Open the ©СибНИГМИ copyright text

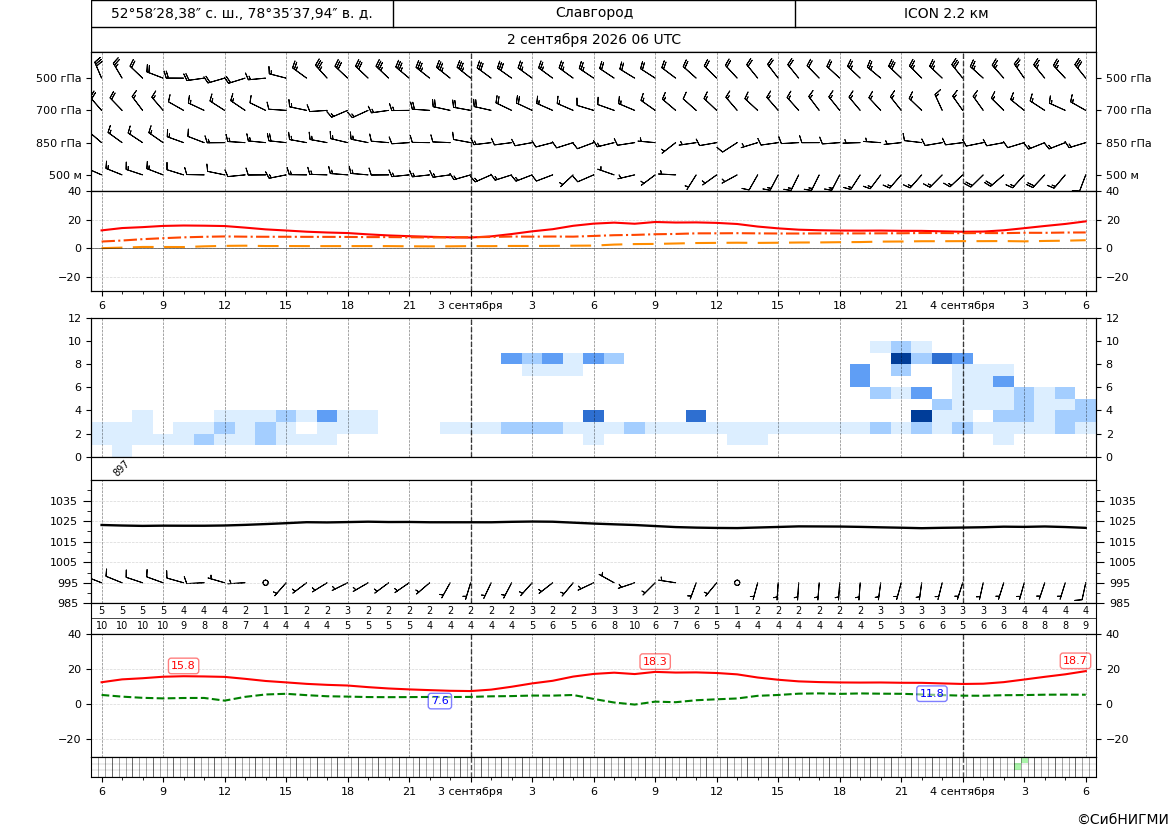click(x=1123, y=819)
